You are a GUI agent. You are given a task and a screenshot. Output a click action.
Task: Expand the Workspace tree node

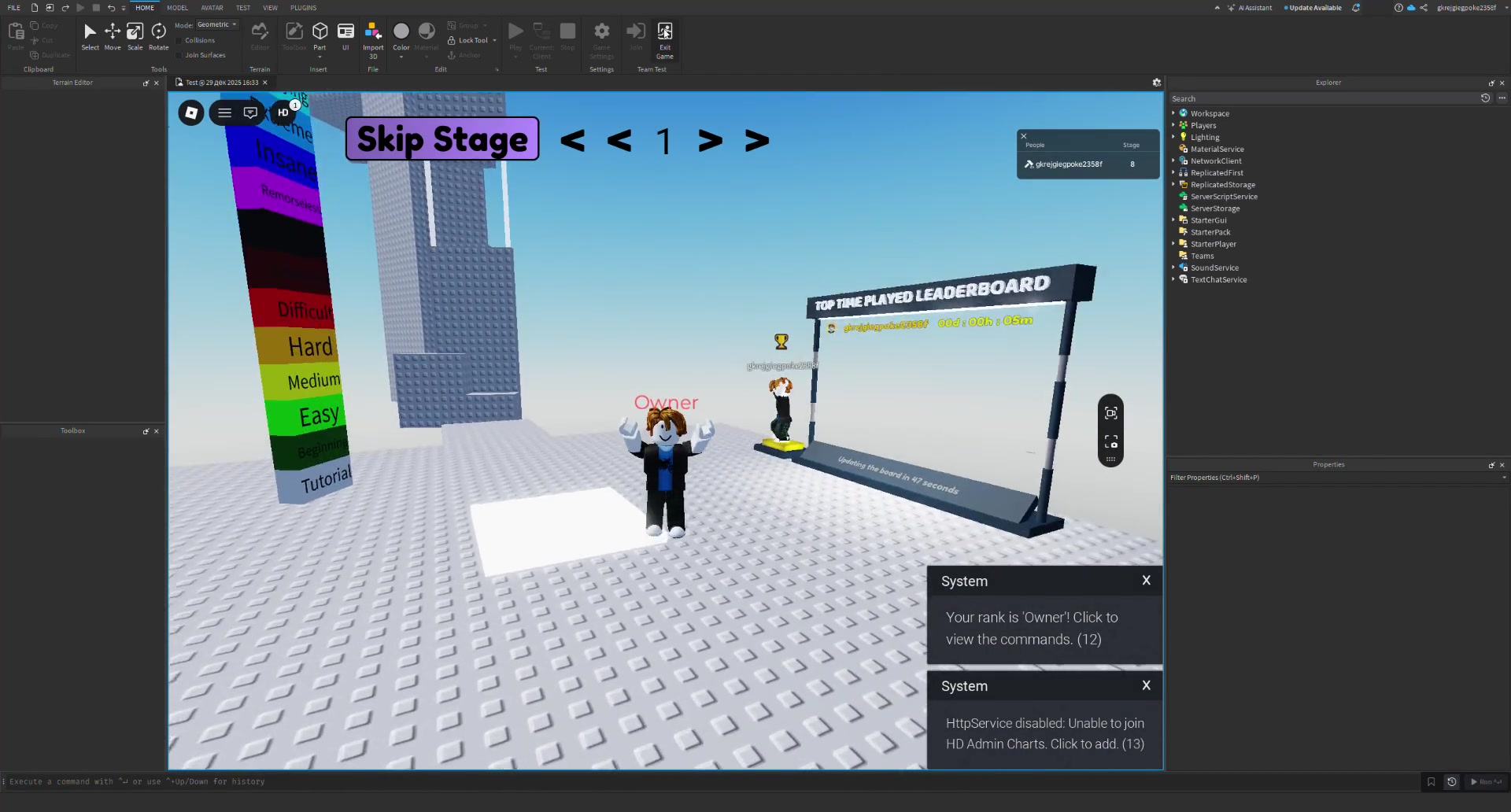[x=1173, y=113]
